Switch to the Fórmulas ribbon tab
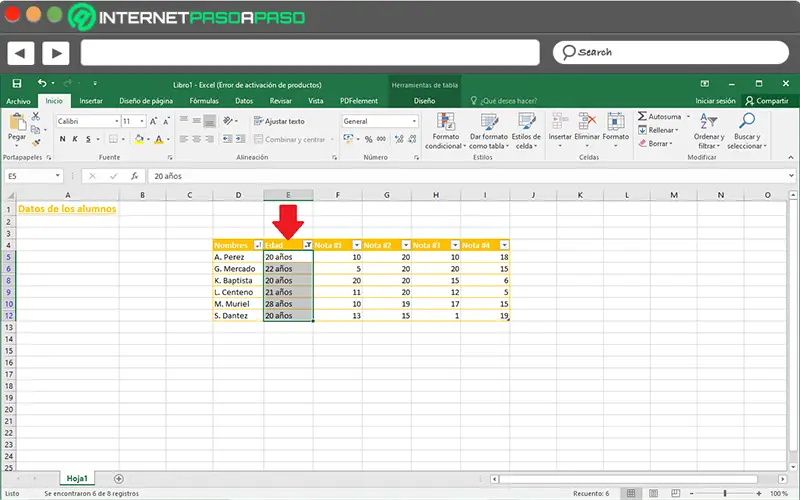 (x=204, y=101)
